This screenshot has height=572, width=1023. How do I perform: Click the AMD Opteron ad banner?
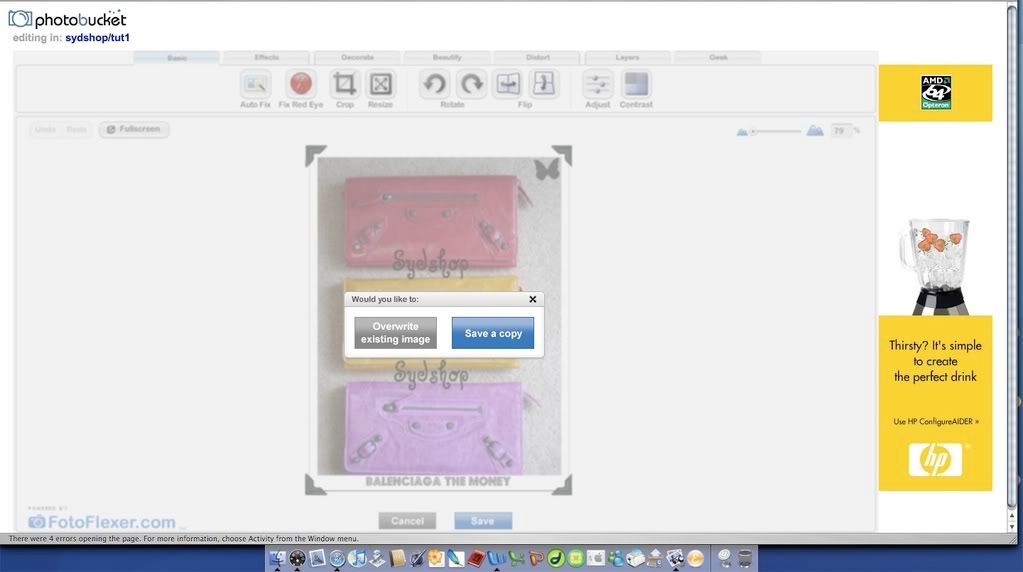pos(935,93)
